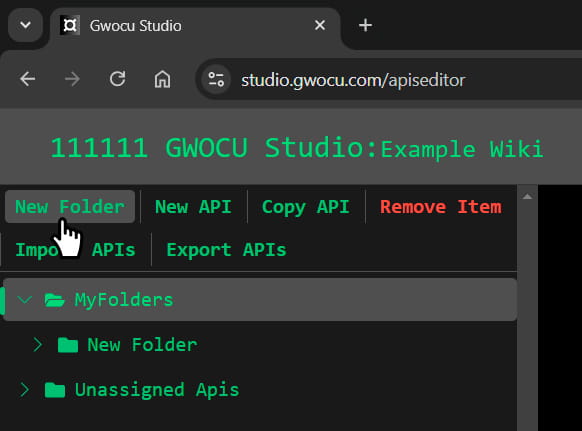Collapse the MyFolders tree node
Screen dimensions: 582x431
(x=25, y=300)
